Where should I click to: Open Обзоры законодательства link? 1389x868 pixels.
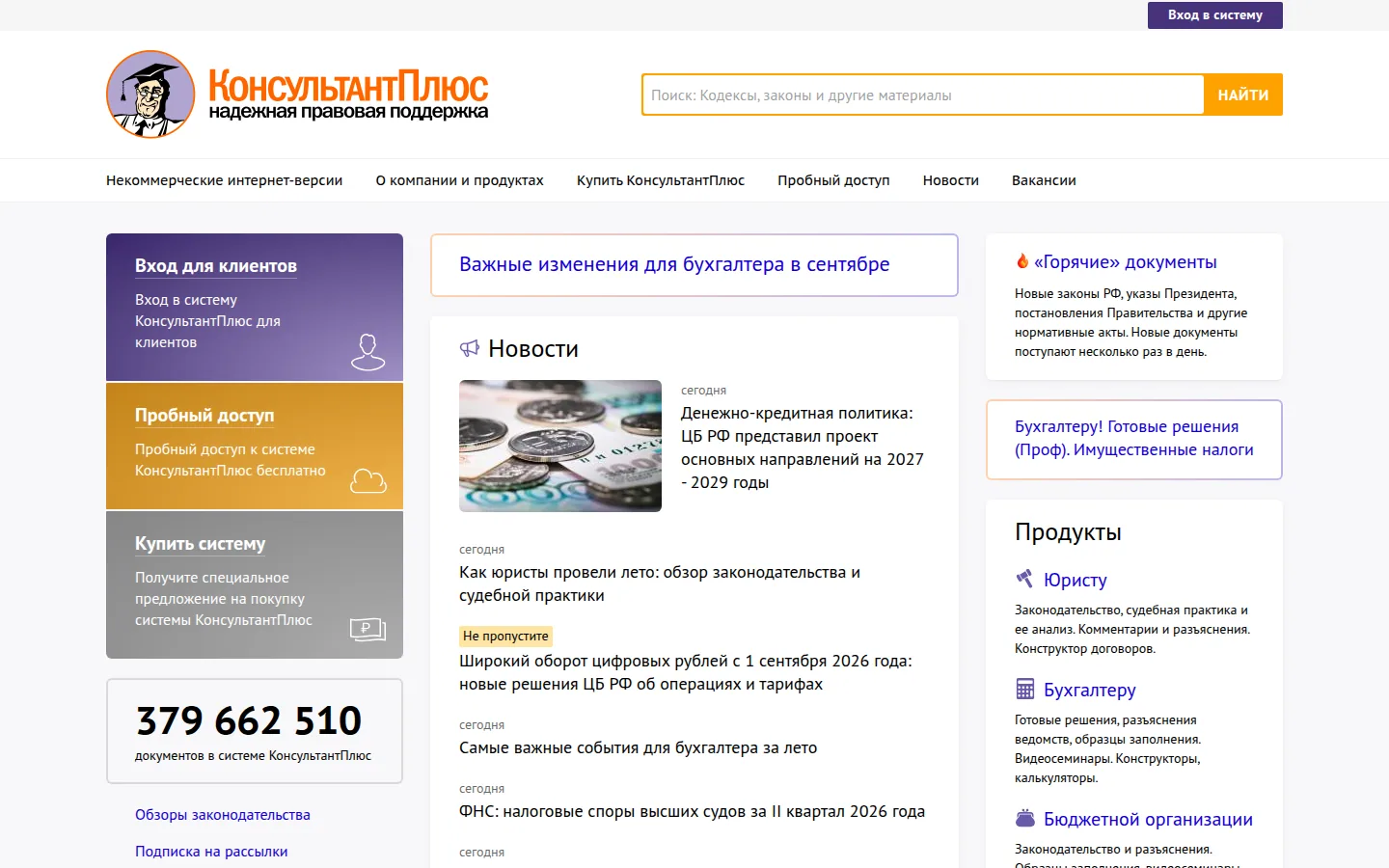[x=223, y=815]
